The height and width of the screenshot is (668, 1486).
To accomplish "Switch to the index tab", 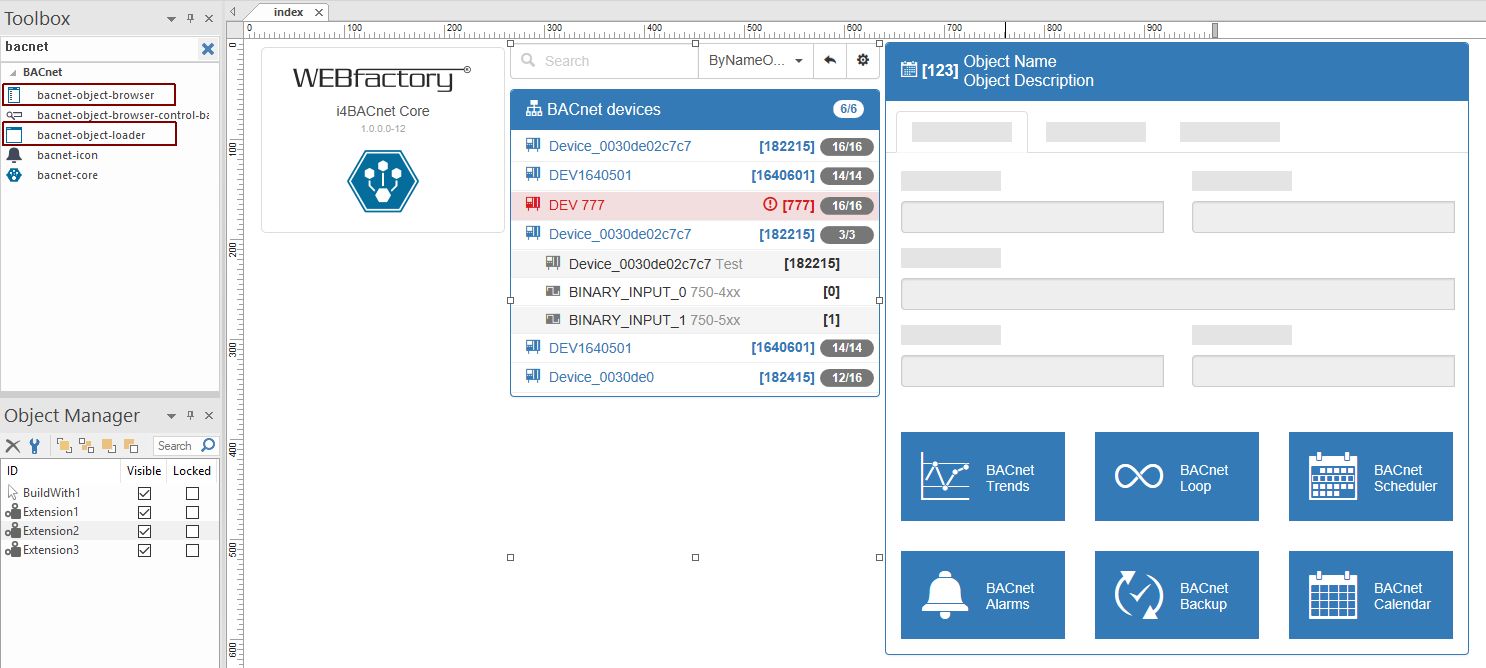I will [x=290, y=12].
